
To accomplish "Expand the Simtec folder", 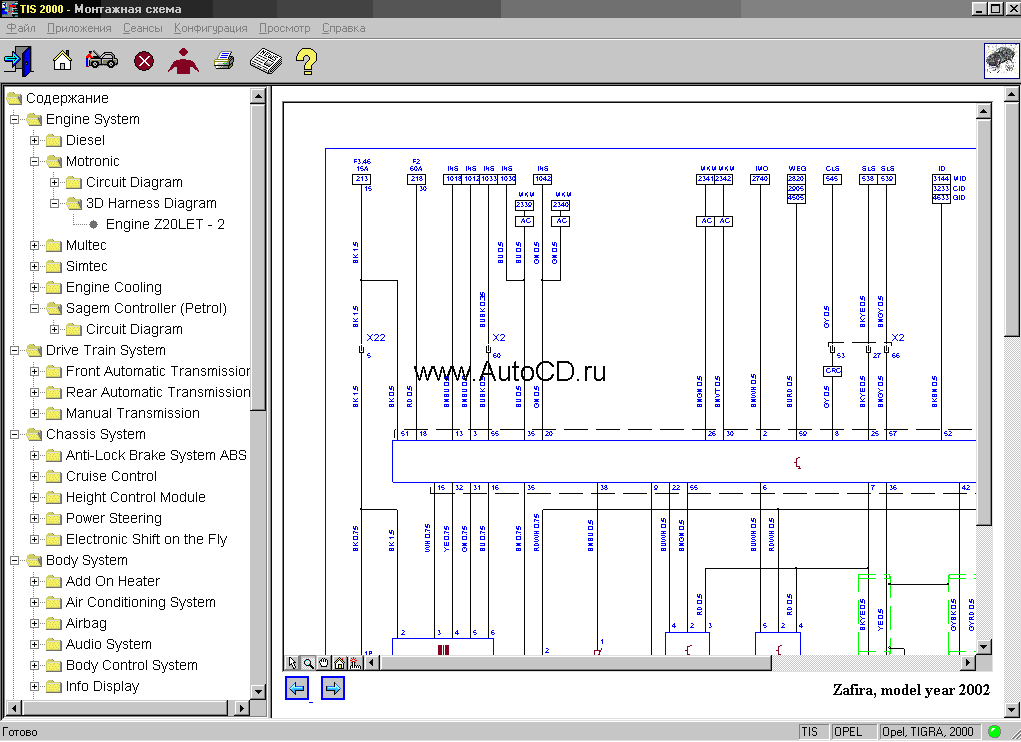I will [x=35, y=266].
